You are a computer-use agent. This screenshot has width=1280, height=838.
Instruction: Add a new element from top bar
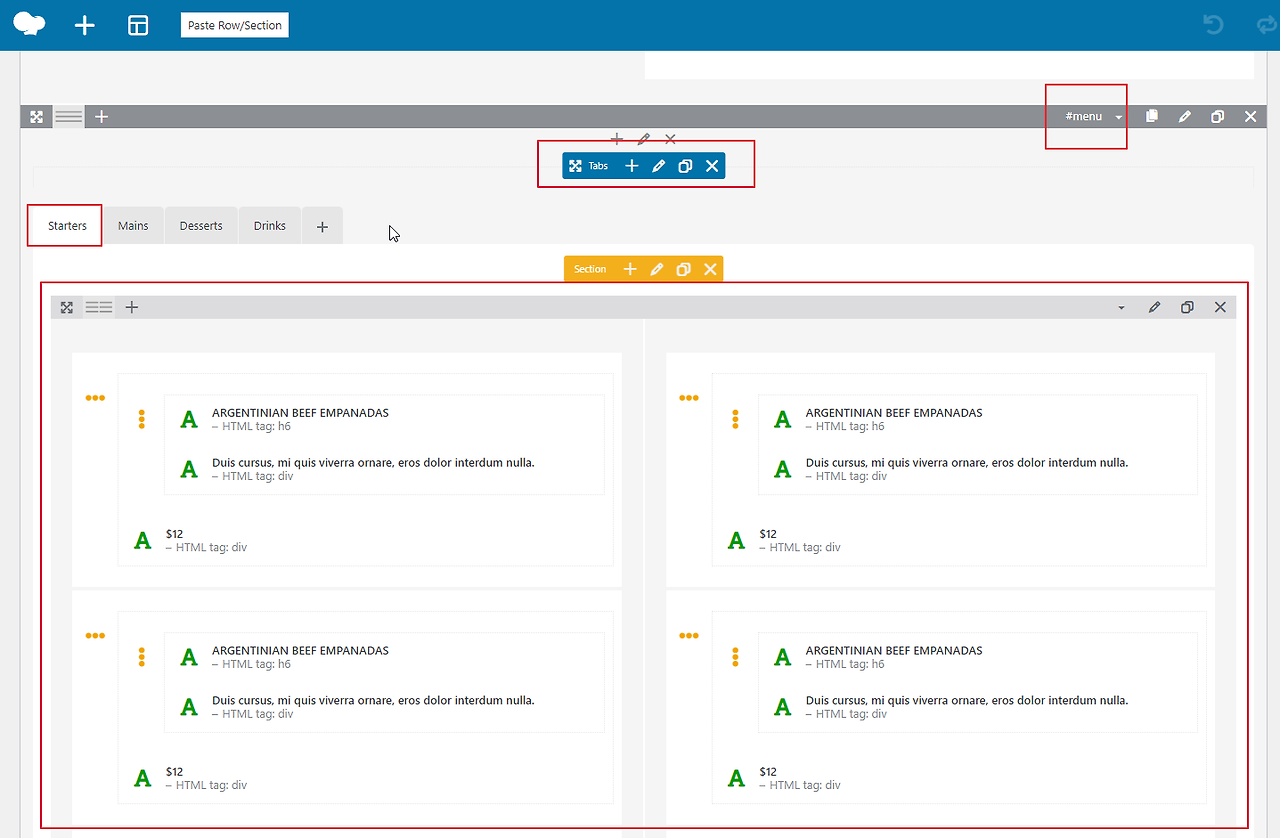click(x=85, y=25)
